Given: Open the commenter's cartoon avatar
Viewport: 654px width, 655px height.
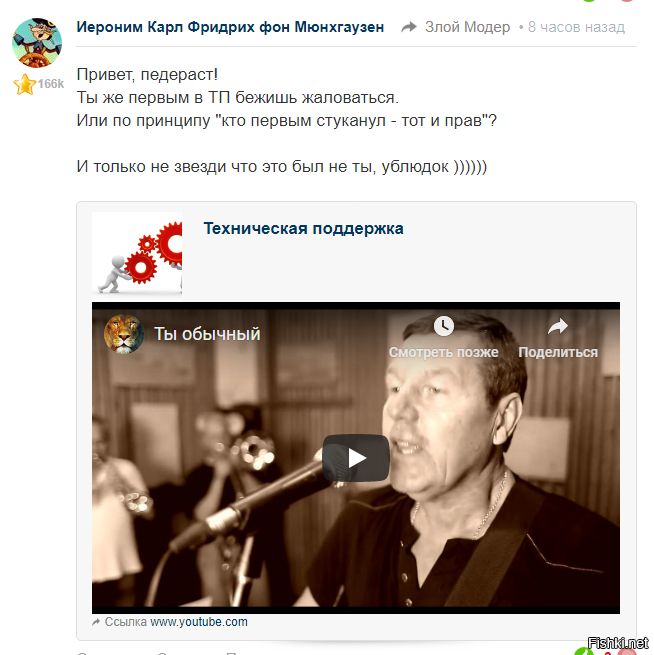Looking at the screenshot, I should pyautogui.click(x=37, y=43).
